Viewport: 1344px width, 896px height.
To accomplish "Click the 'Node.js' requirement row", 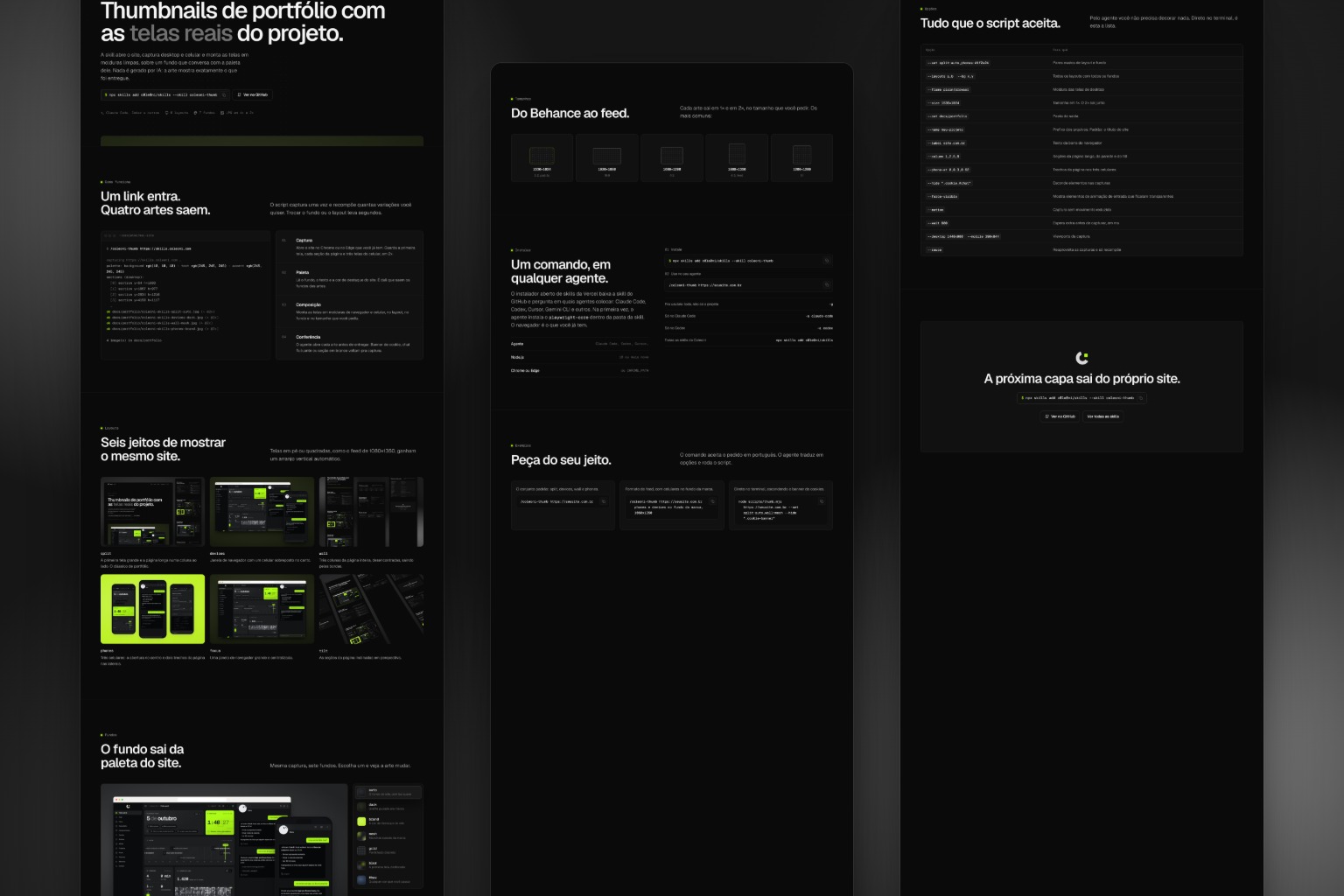I will tap(580, 357).
